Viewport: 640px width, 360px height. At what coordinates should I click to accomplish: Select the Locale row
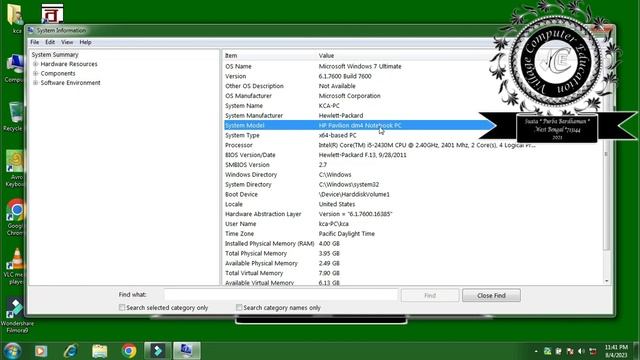413,204
